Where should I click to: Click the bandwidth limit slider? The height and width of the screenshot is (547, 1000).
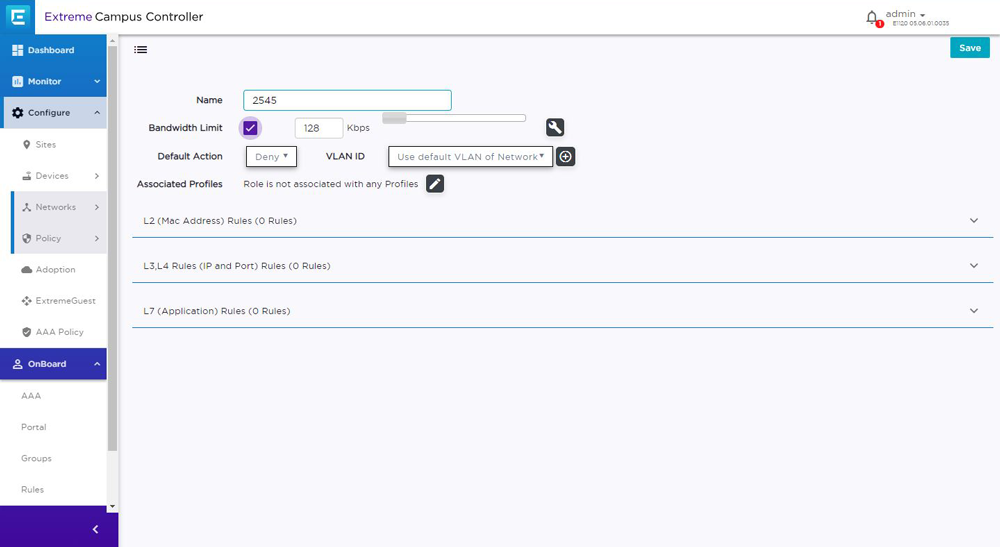455,118
